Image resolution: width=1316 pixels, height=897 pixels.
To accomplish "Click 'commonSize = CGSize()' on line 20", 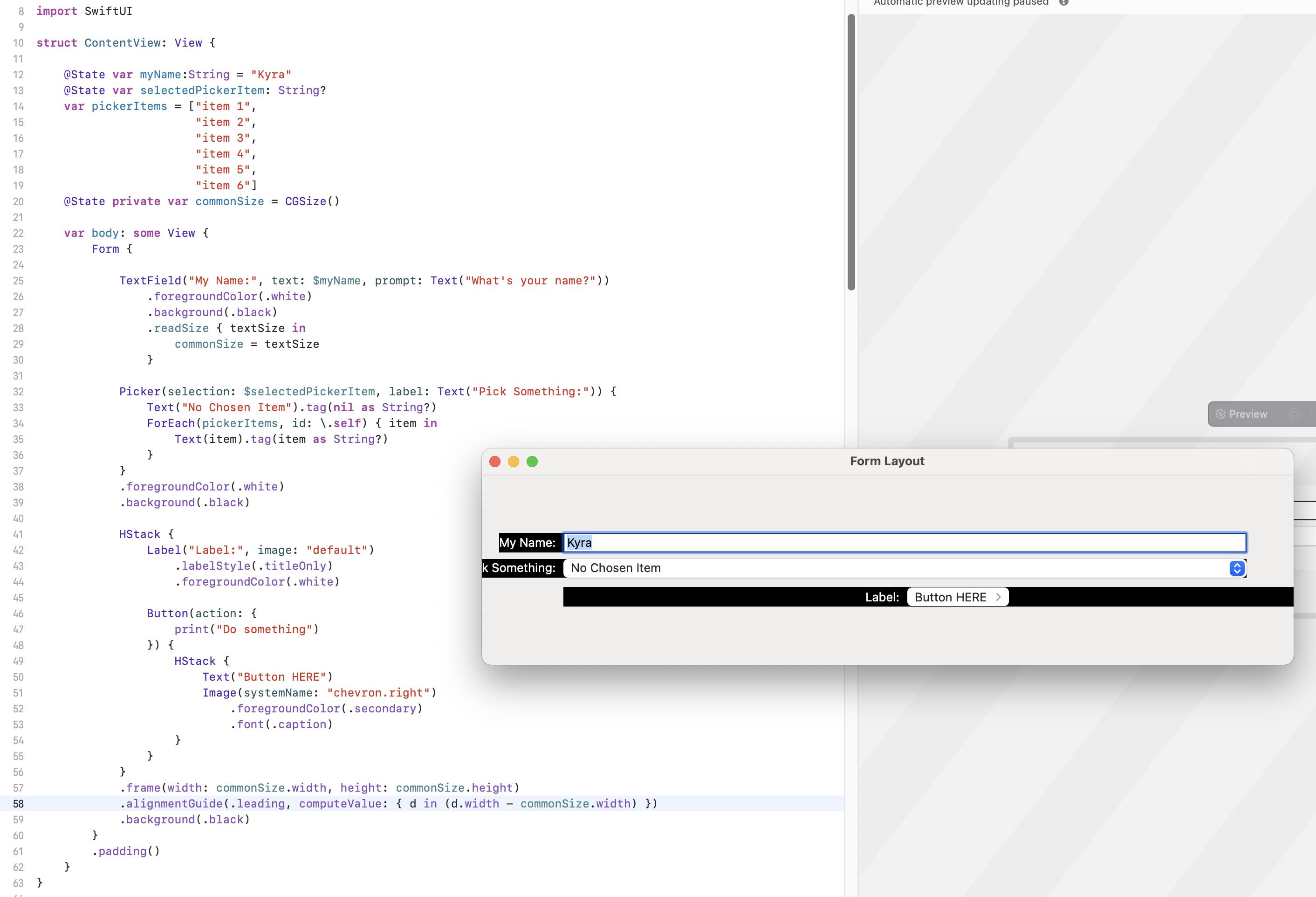I will 267,201.
